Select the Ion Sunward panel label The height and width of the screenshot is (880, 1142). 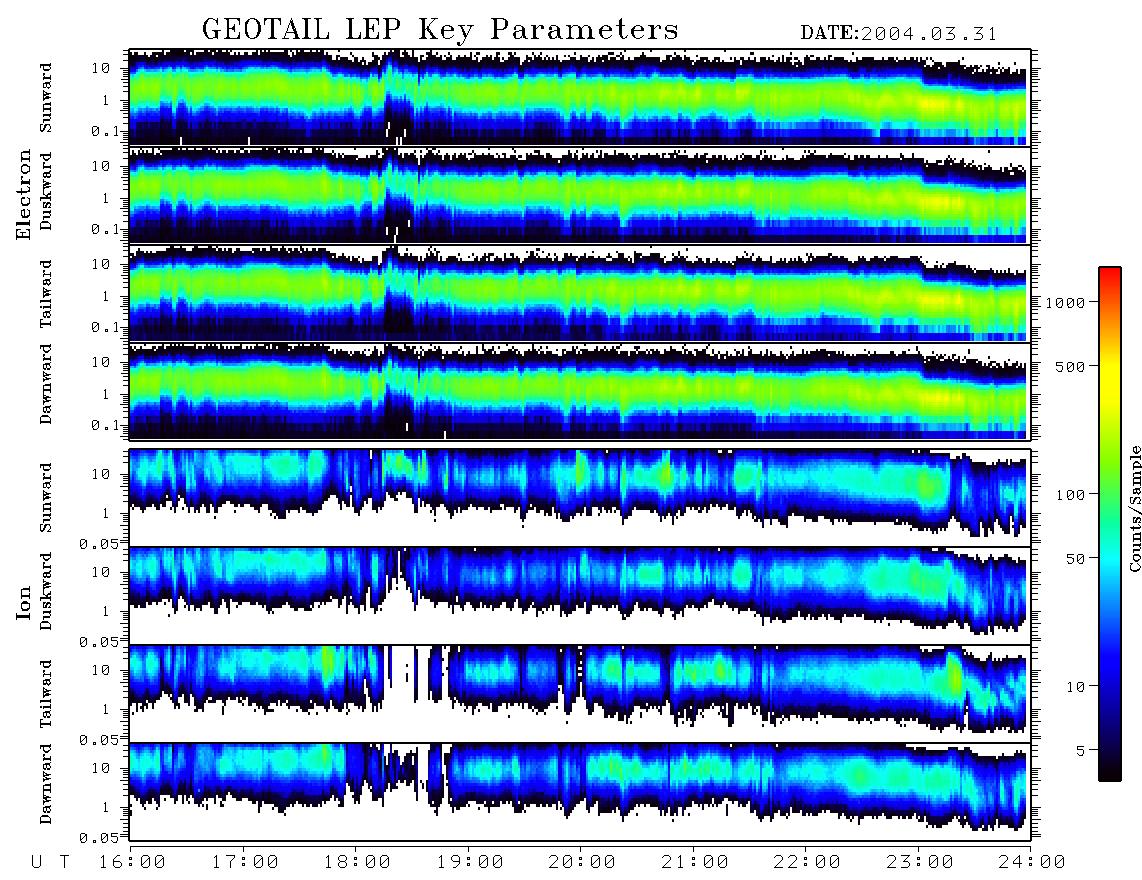point(46,497)
